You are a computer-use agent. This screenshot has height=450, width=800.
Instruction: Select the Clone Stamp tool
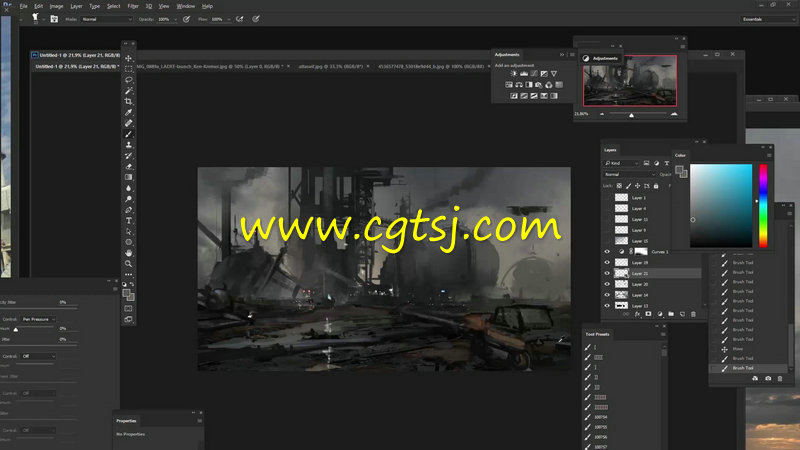[129, 145]
